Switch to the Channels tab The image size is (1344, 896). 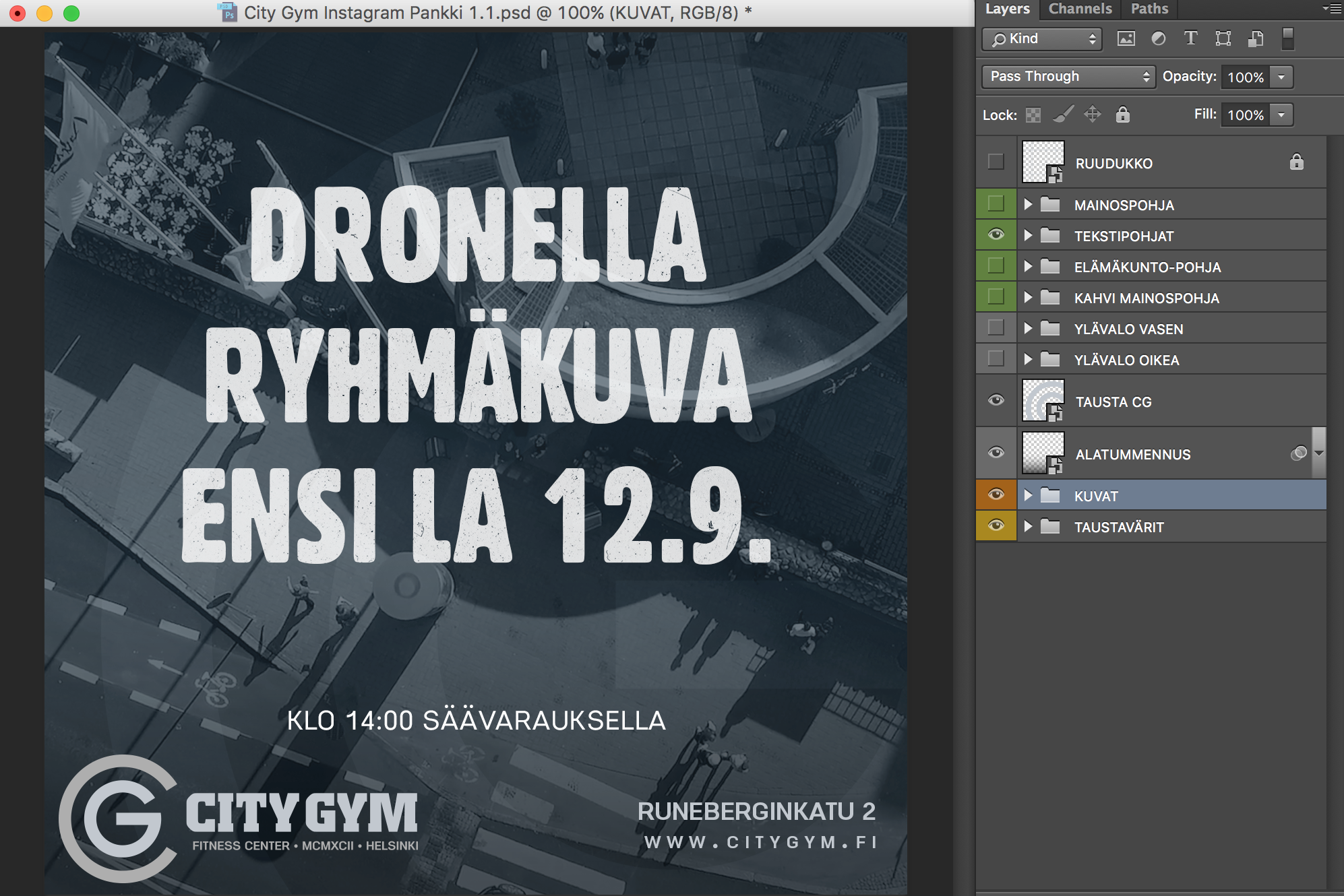click(x=1080, y=9)
